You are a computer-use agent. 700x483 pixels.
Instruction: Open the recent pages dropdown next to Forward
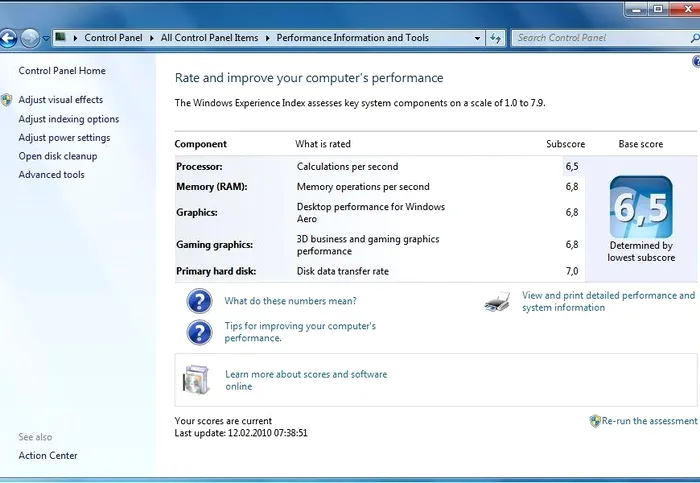point(46,39)
